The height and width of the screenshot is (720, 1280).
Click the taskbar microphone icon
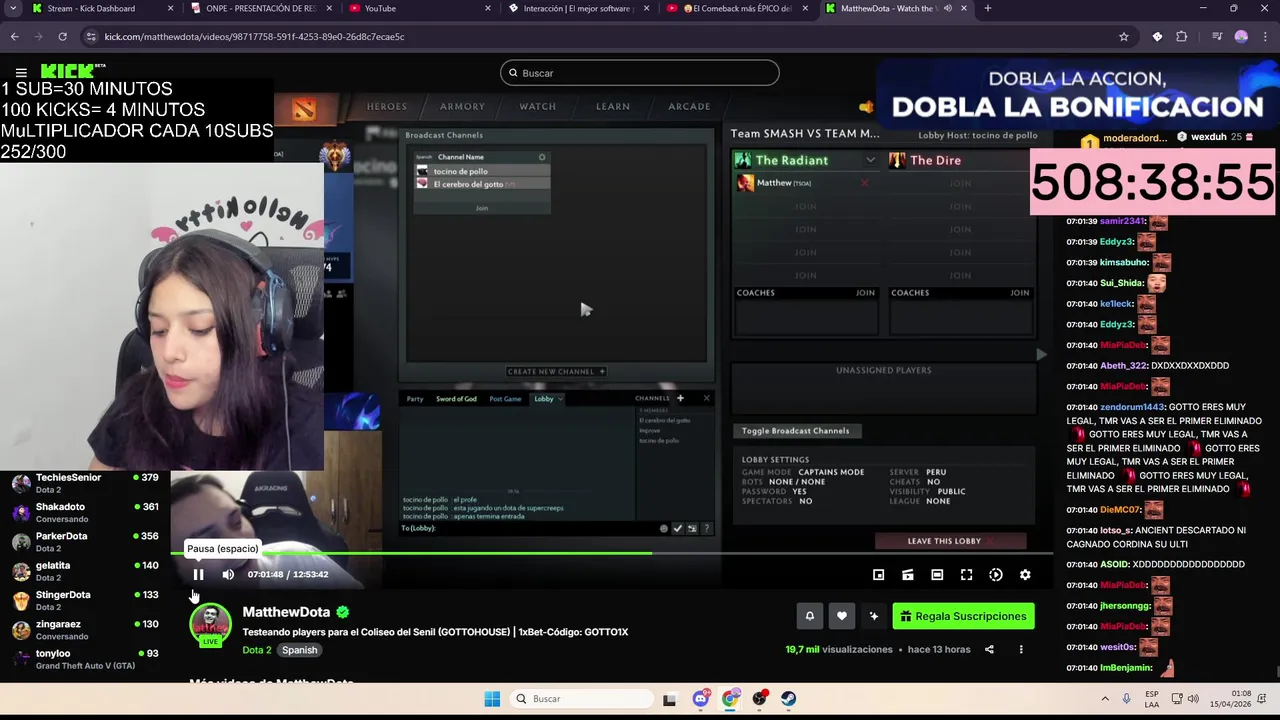pyautogui.click(x=1126, y=699)
